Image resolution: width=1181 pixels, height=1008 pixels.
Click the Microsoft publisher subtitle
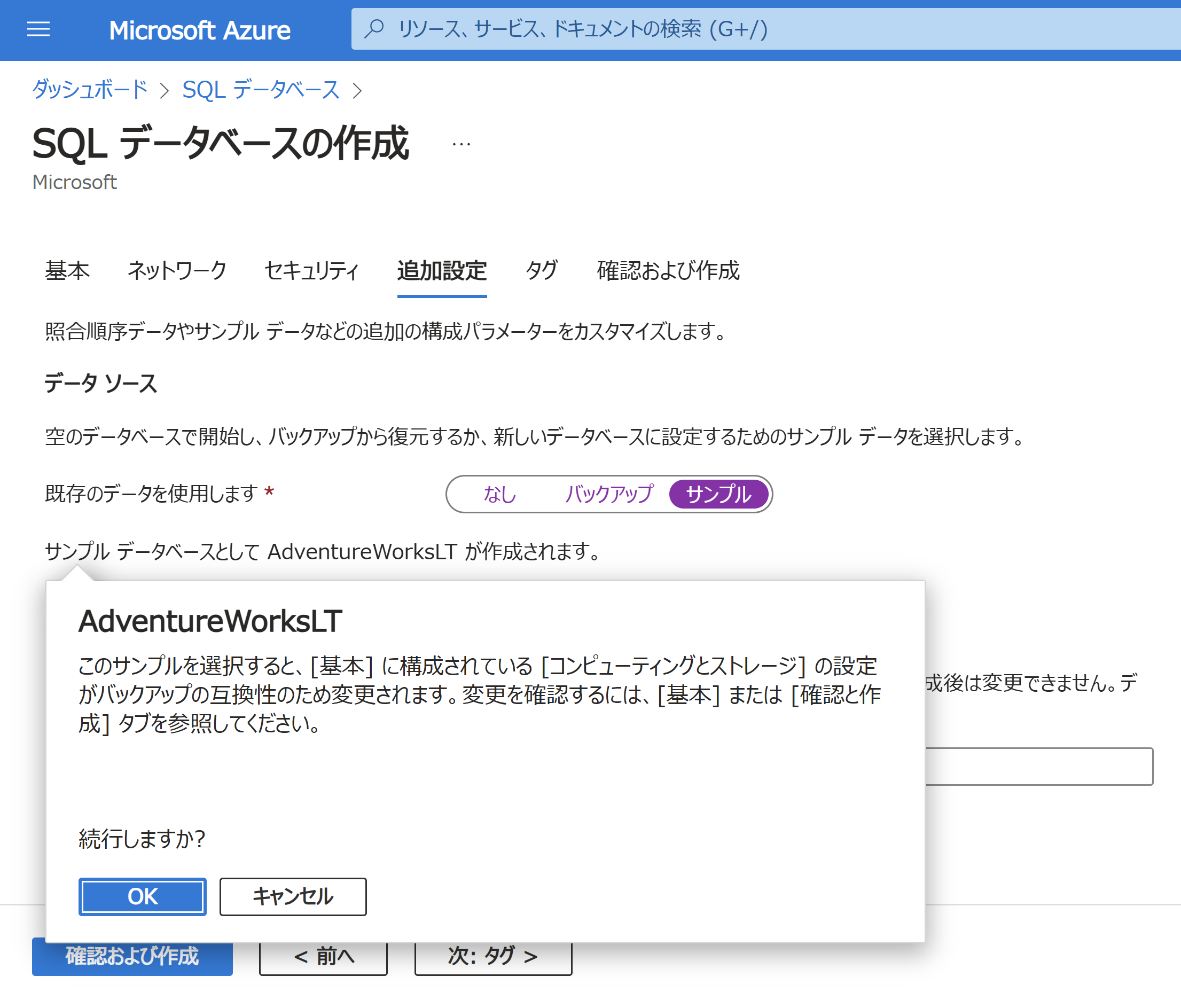coord(74,183)
